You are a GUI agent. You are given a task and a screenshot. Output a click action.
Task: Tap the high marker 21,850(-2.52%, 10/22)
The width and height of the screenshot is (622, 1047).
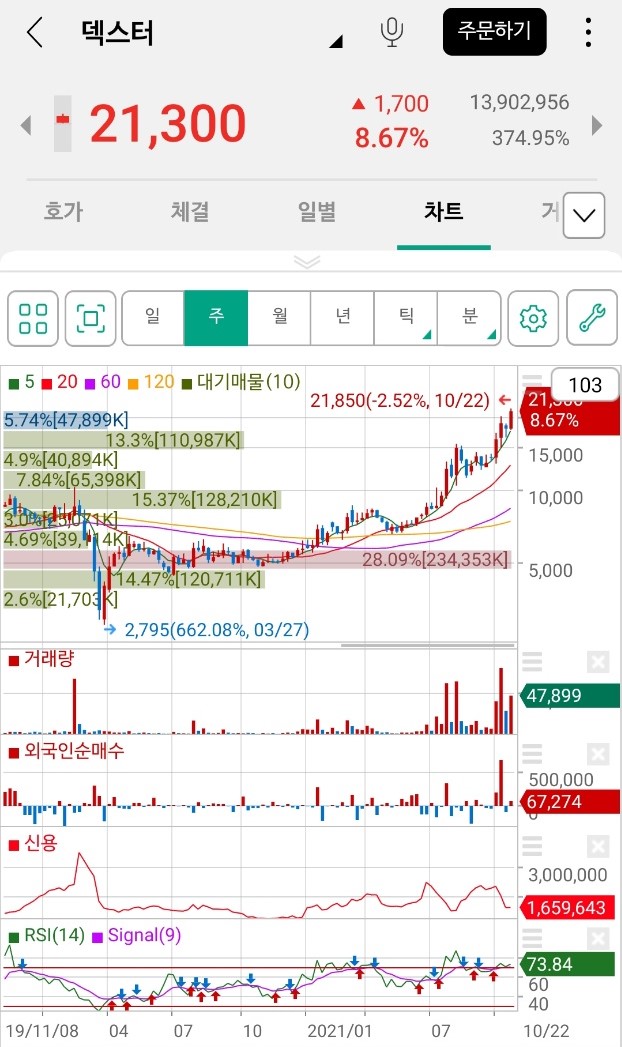click(x=400, y=401)
